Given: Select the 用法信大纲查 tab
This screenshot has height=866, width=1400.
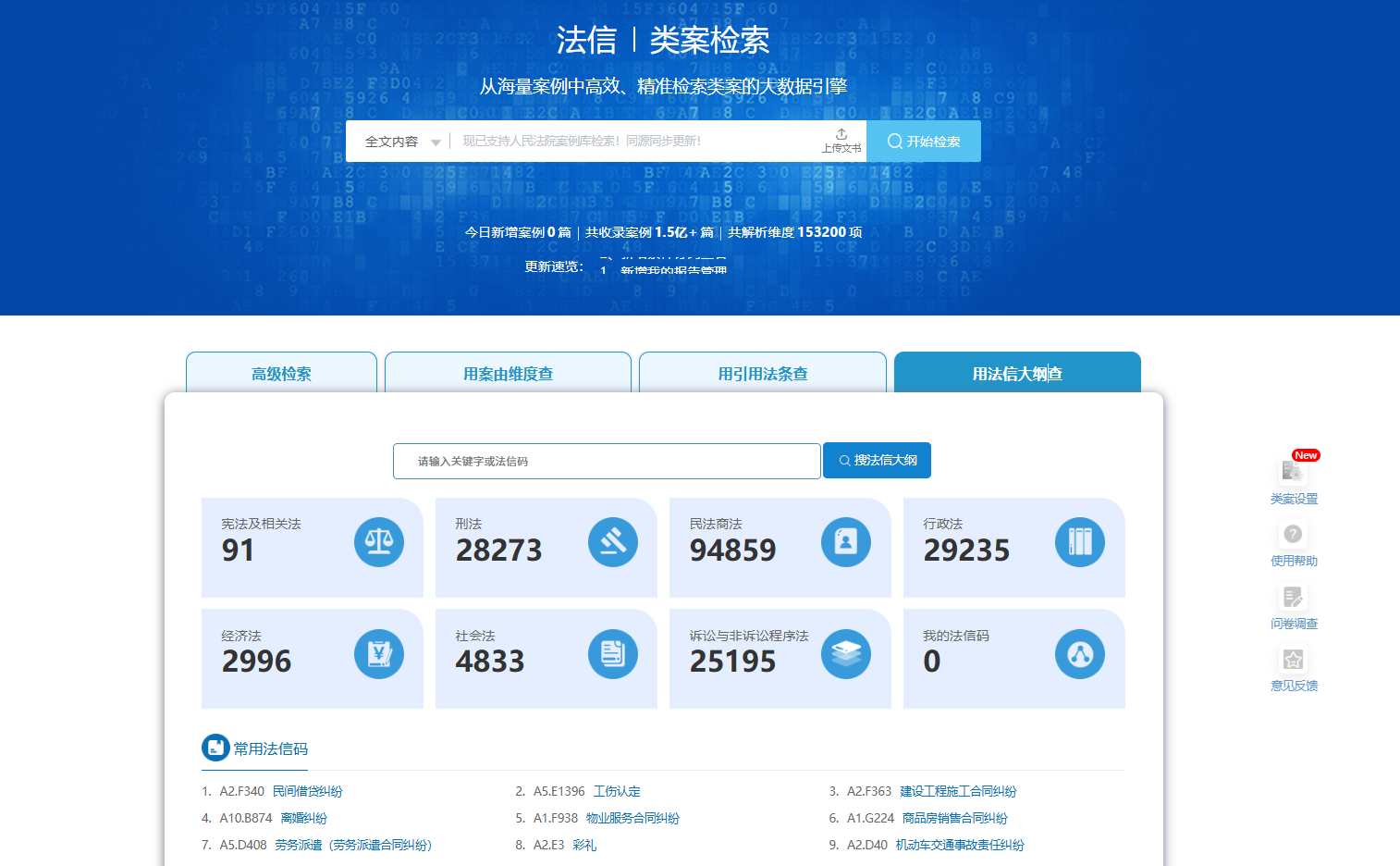Looking at the screenshot, I should pos(1017,373).
